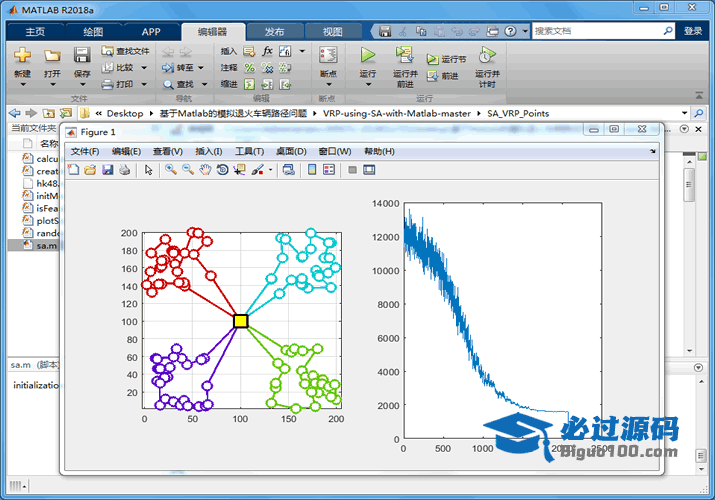
Task: Click the editor vertical scrollbar thumb
Action: click(x=689, y=185)
